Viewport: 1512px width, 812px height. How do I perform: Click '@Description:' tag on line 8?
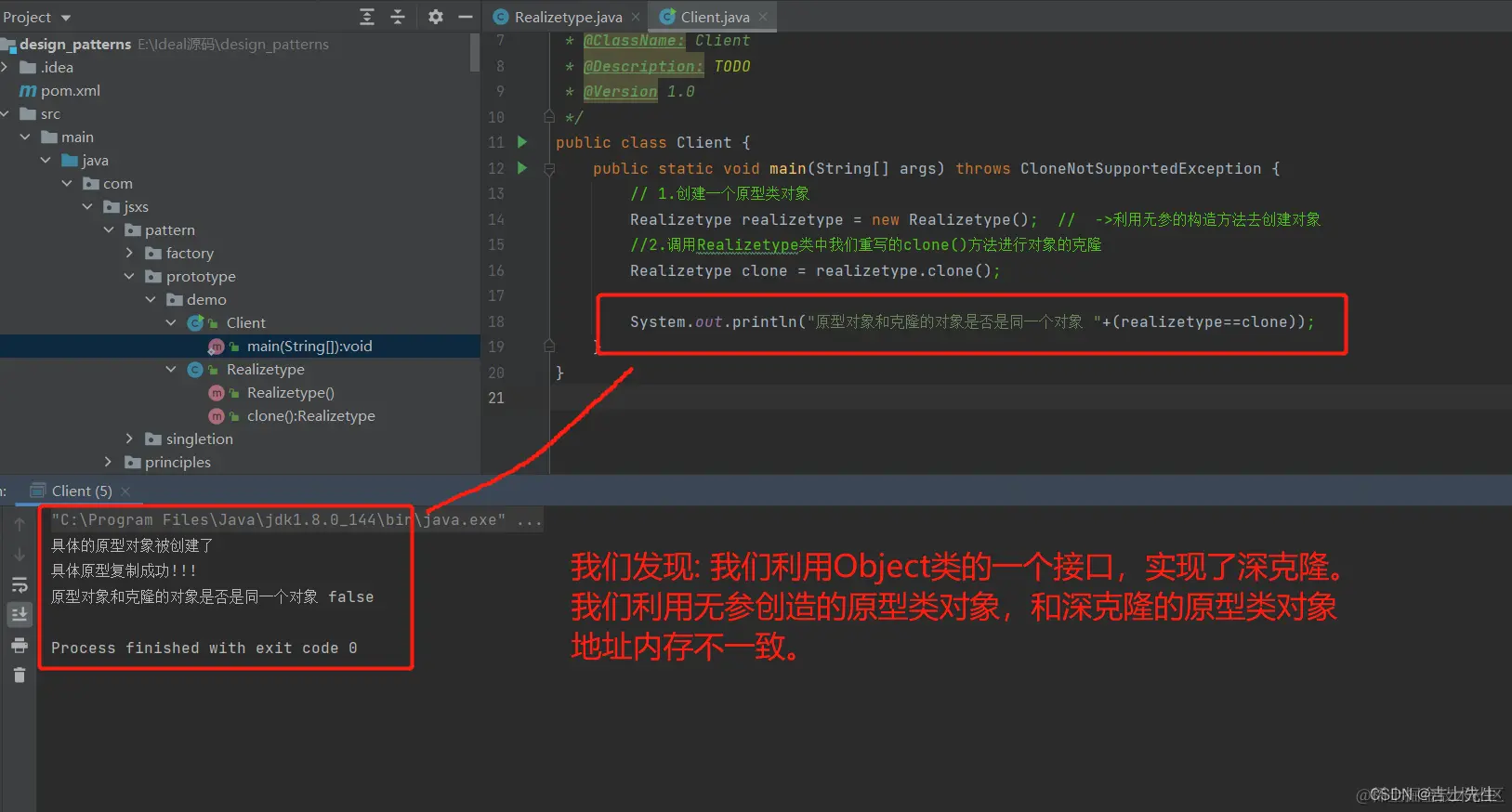pyautogui.click(x=643, y=66)
